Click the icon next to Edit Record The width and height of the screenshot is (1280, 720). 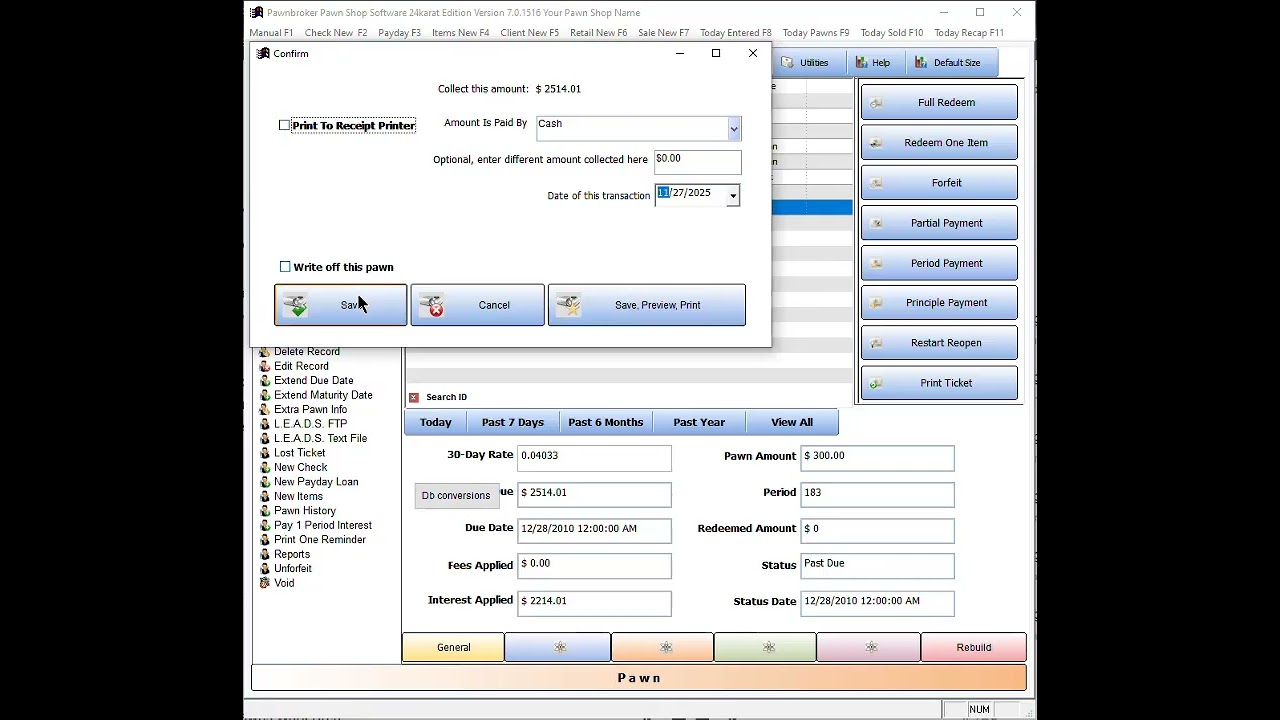tap(265, 366)
